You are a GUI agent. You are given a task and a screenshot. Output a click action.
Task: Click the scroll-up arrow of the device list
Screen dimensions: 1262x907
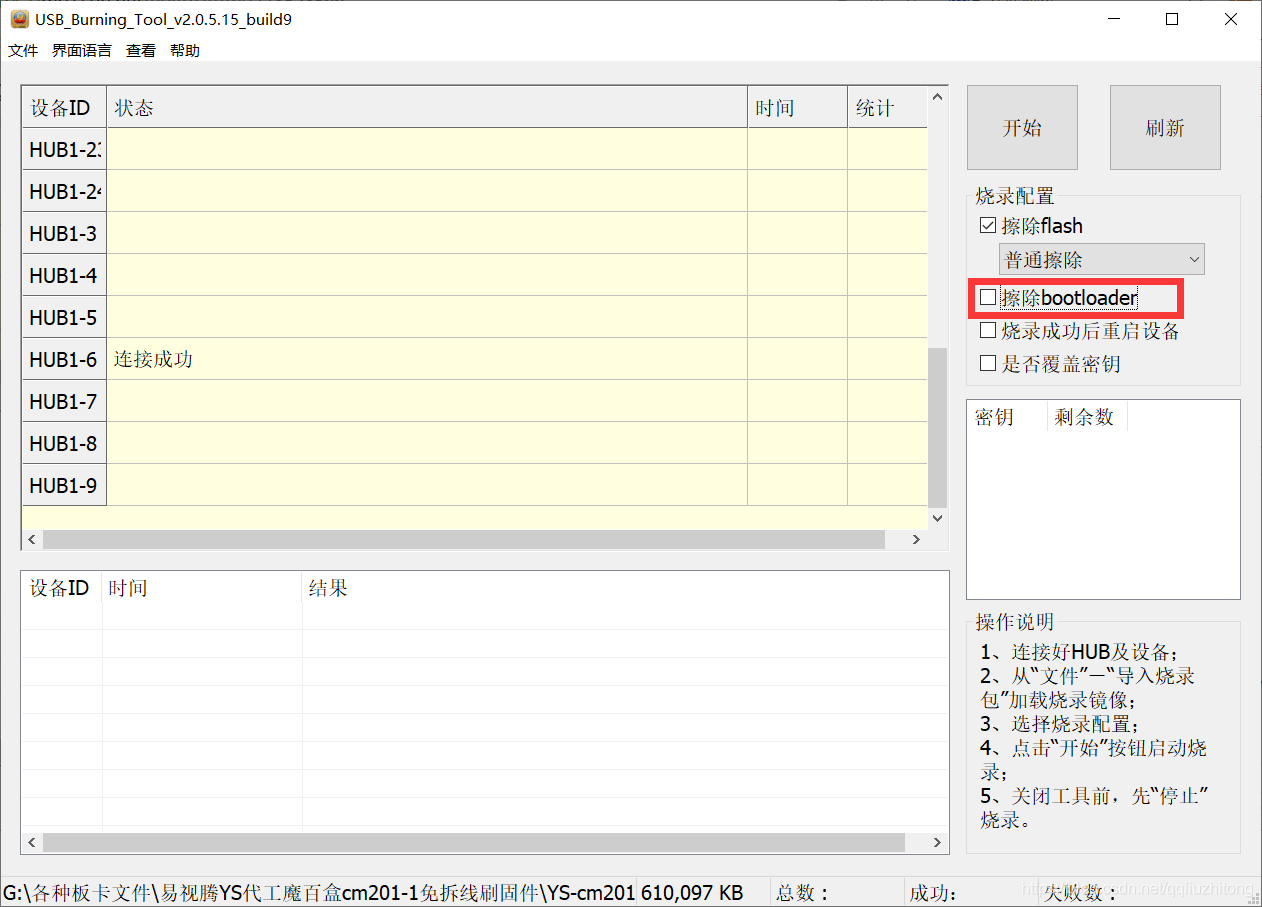(936, 95)
